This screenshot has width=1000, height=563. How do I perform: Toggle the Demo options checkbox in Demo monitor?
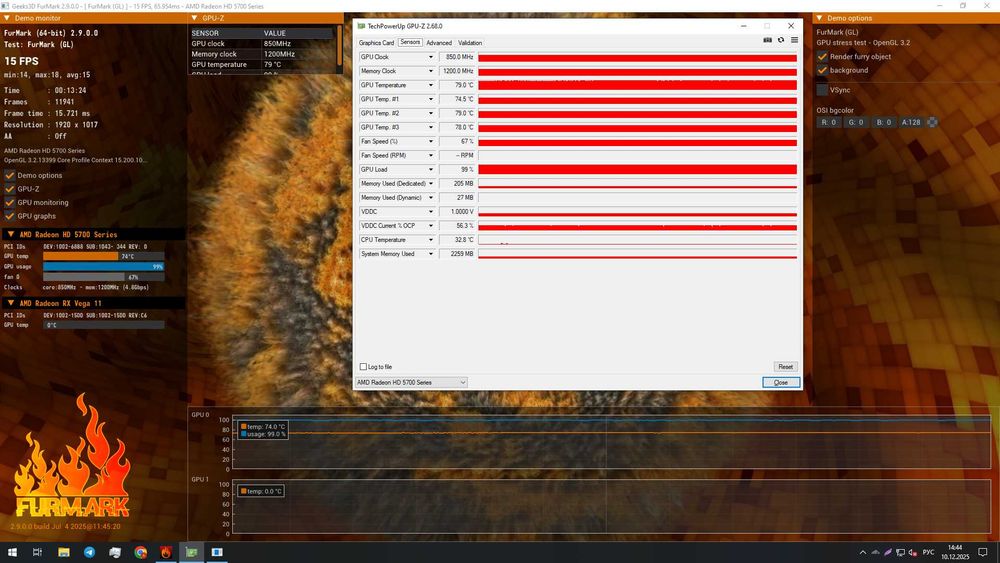[10, 175]
